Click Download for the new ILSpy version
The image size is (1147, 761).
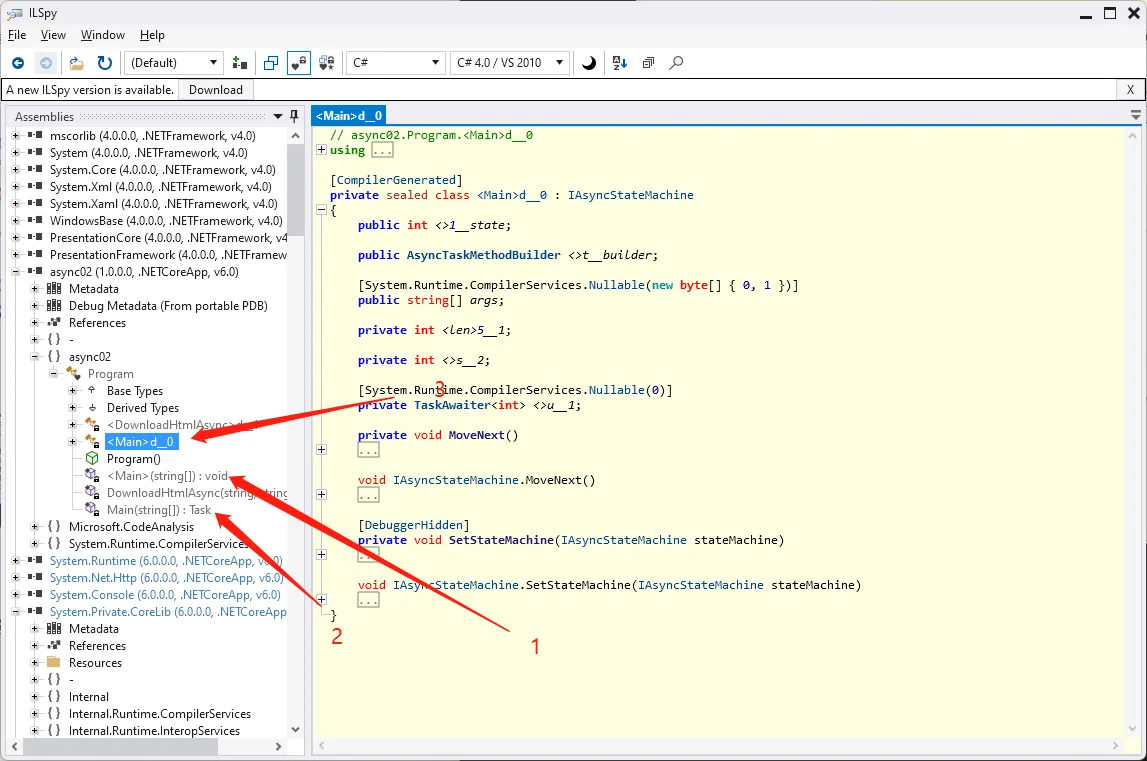216,90
